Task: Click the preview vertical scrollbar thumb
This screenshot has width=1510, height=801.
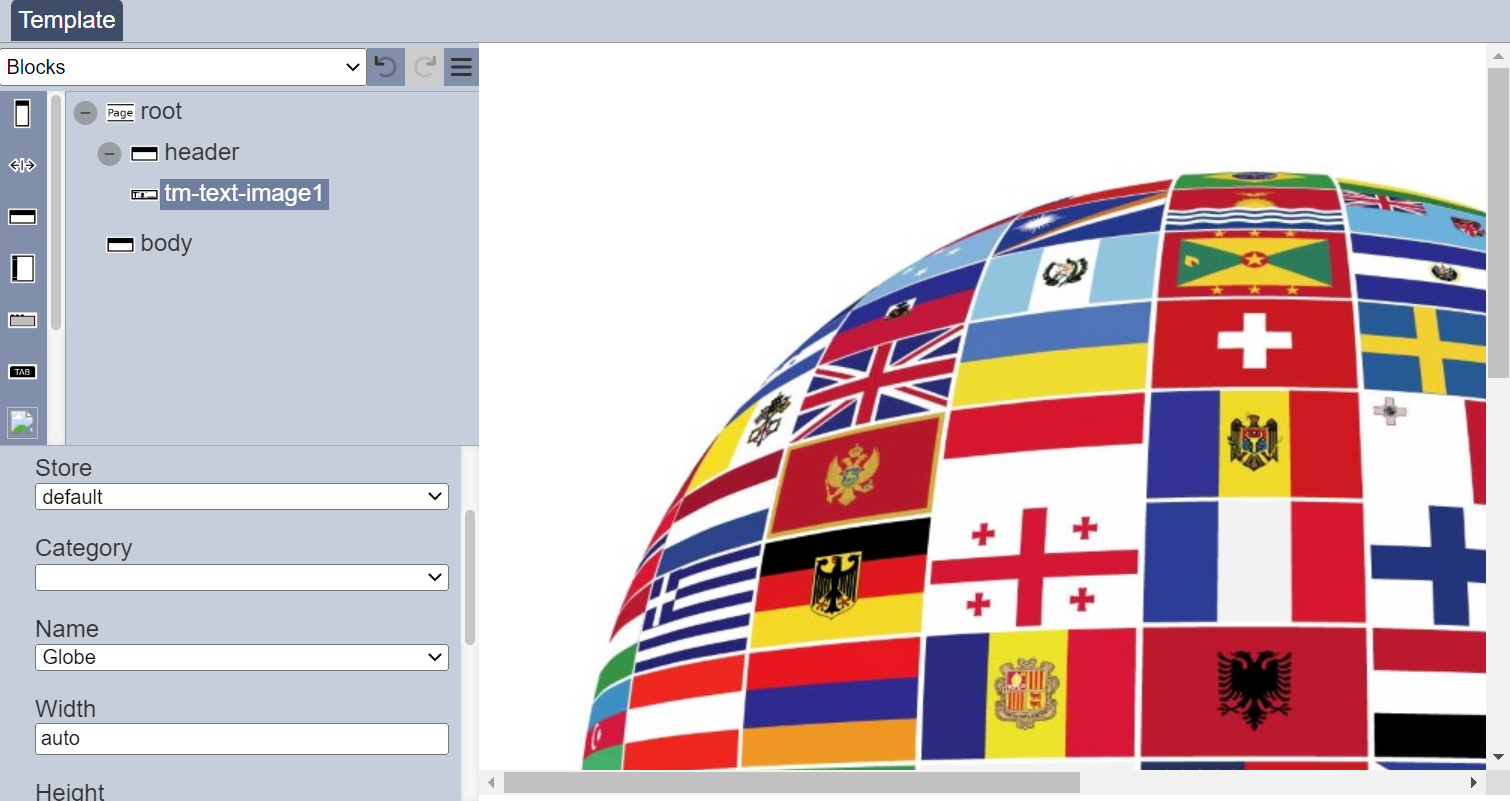Action: (x=1498, y=223)
